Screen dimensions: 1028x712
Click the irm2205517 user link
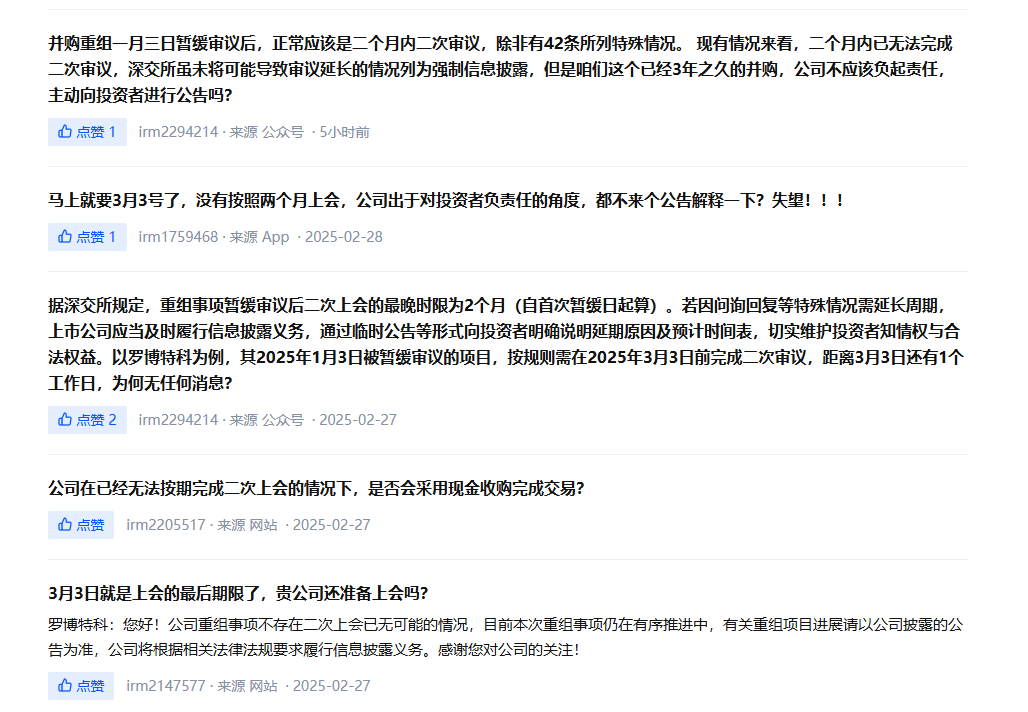click(168, 524)
